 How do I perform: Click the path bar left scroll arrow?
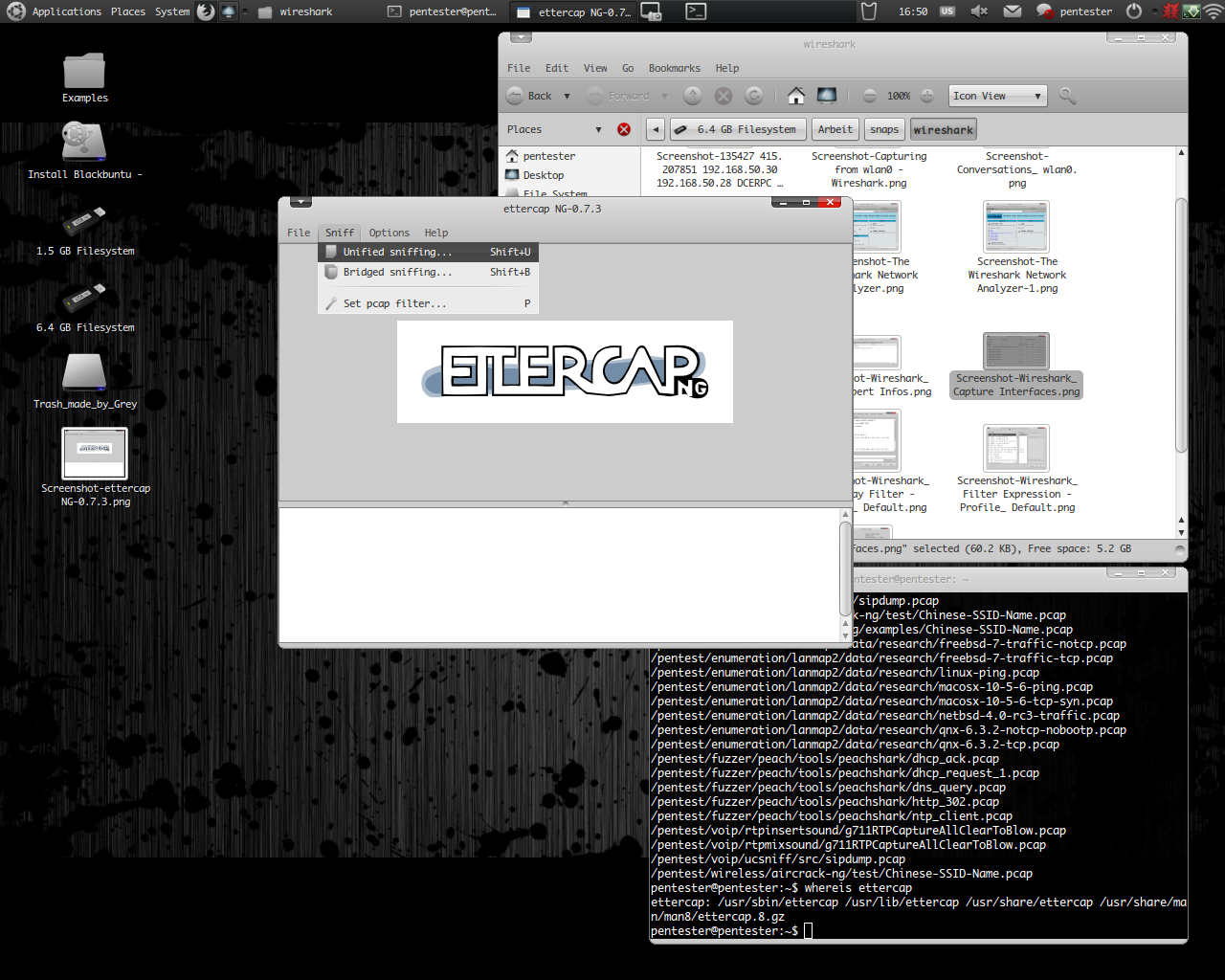tap(656, 129)
